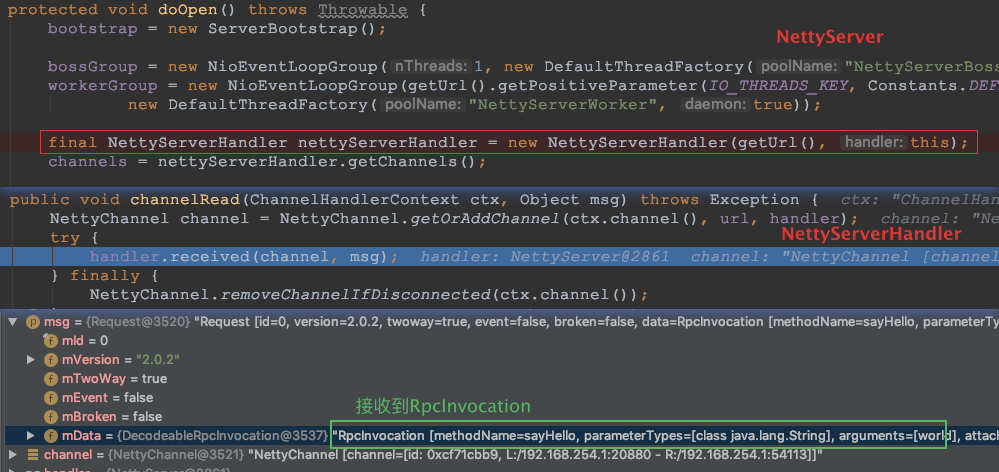Viewport: 999px width, 472px height.
Task: Click ServerBootstrap constructor call
Action: pyautogui.click(x=293, y=29)
